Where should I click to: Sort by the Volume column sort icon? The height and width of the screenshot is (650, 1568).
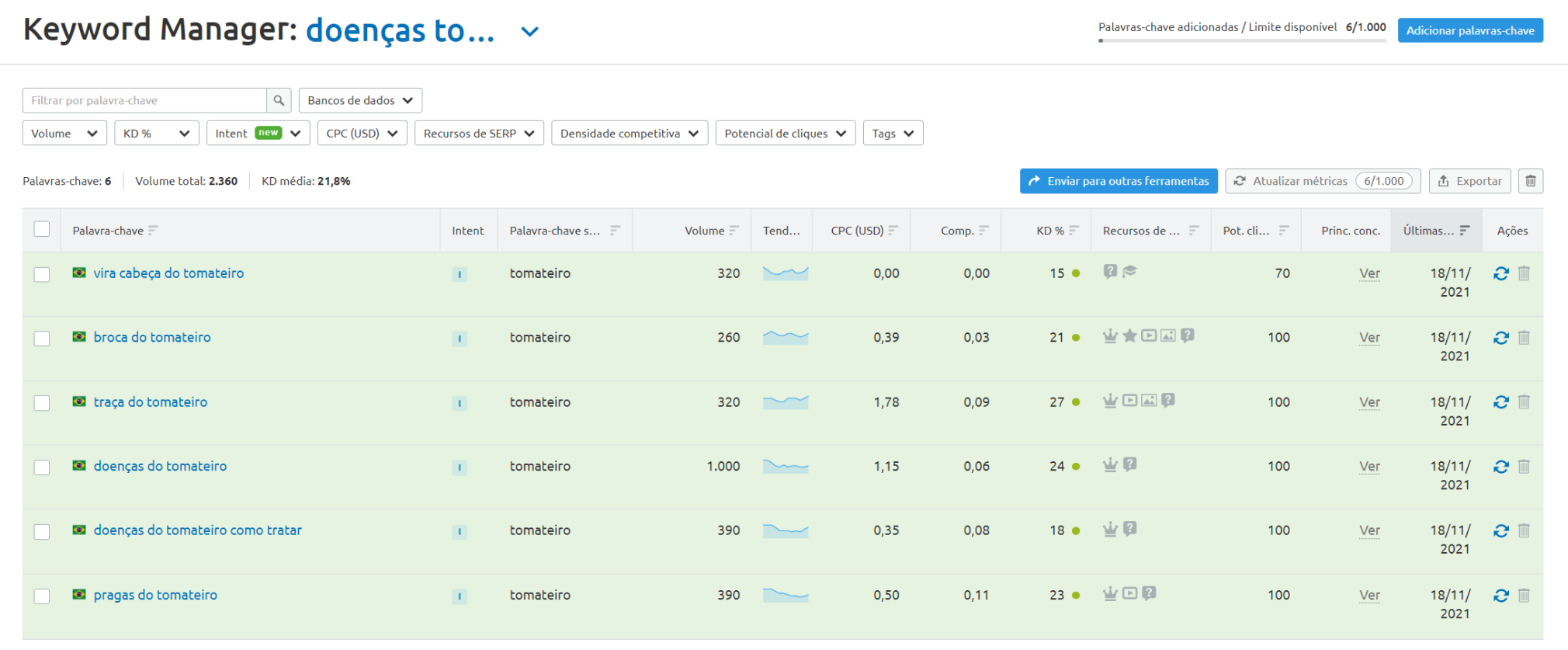[x=734, y=231]
